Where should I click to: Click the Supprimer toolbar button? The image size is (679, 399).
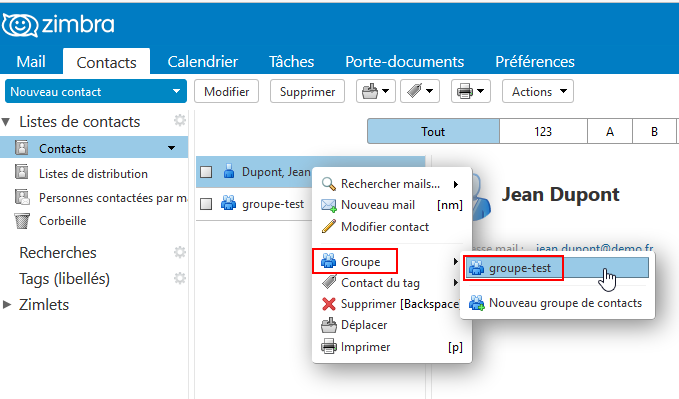click(x=307, y=91)
